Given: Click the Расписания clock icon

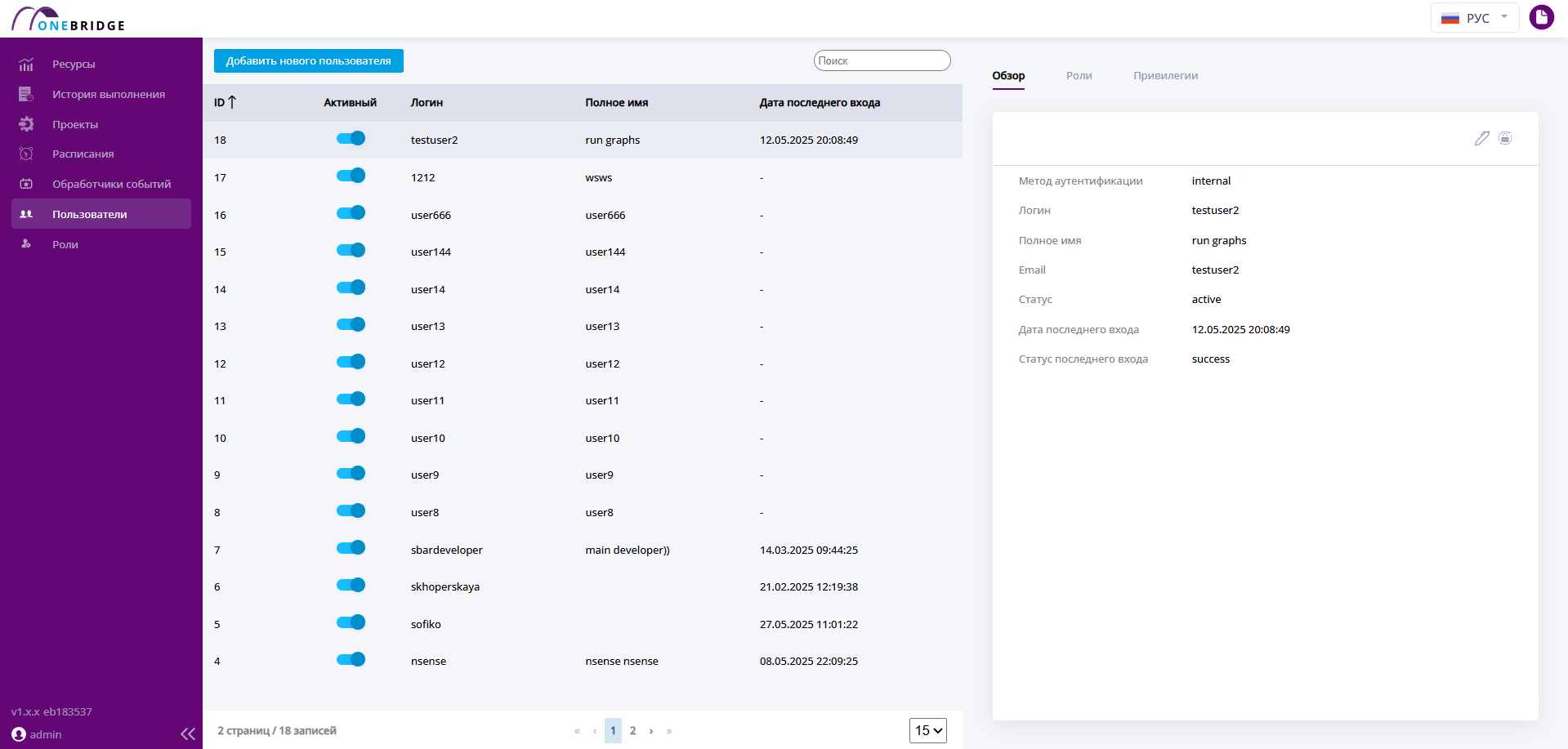Looking at the screenshot, I should point(26,154).
